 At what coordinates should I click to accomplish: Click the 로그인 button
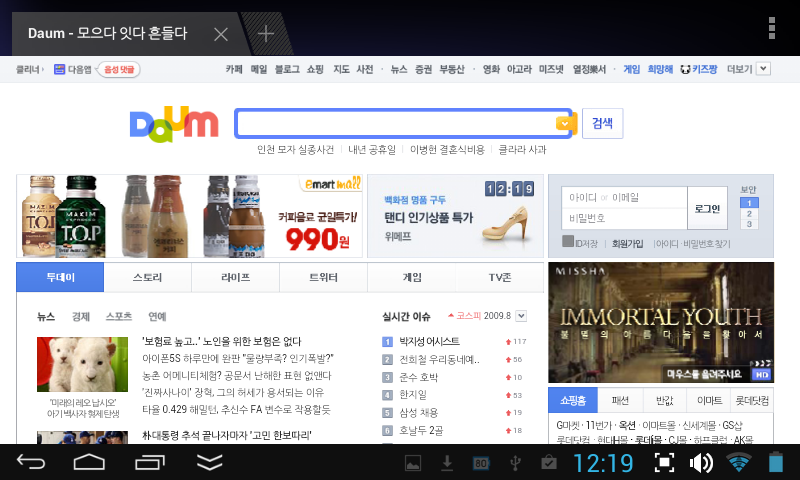(x=707, y=208)
